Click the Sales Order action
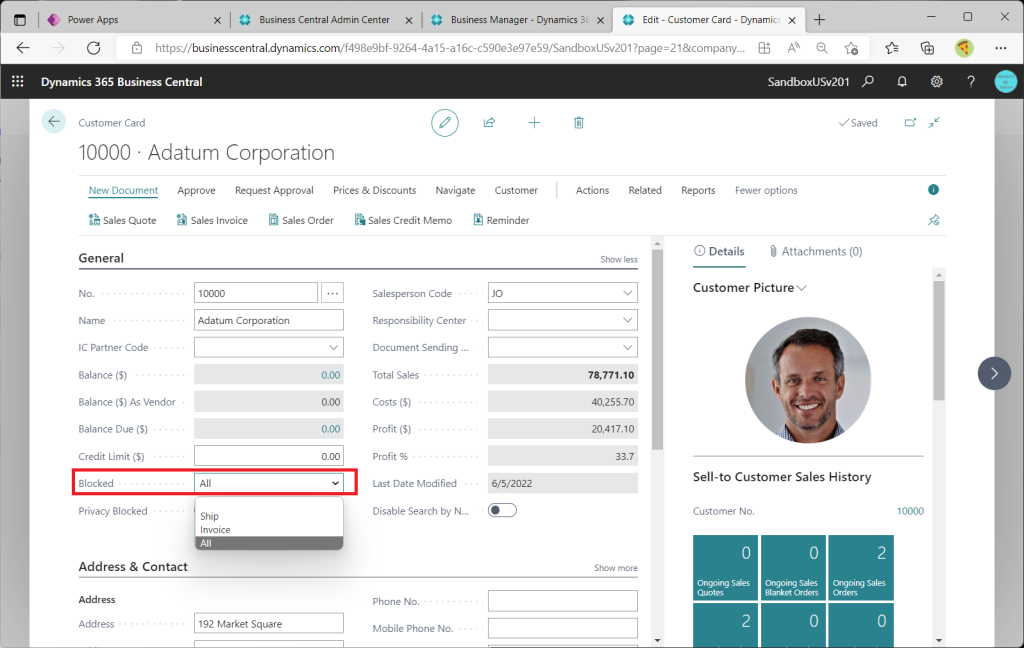Screen dimensions: 1024x648 [301, 220]
